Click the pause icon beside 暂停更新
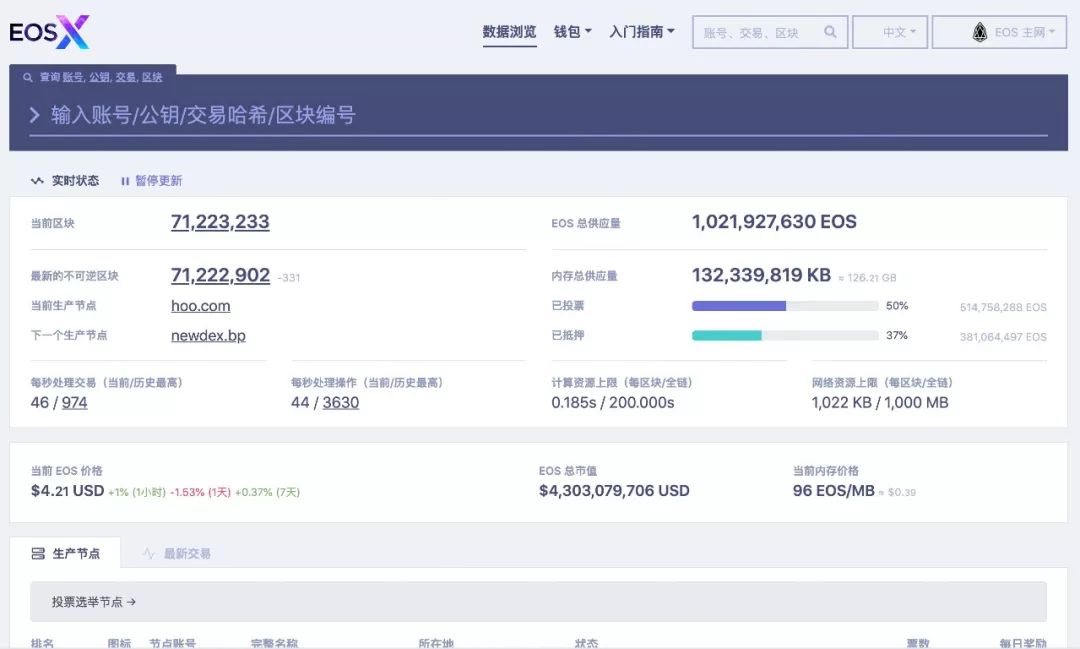The image size is (1080, 649). (x=125, y=181)
